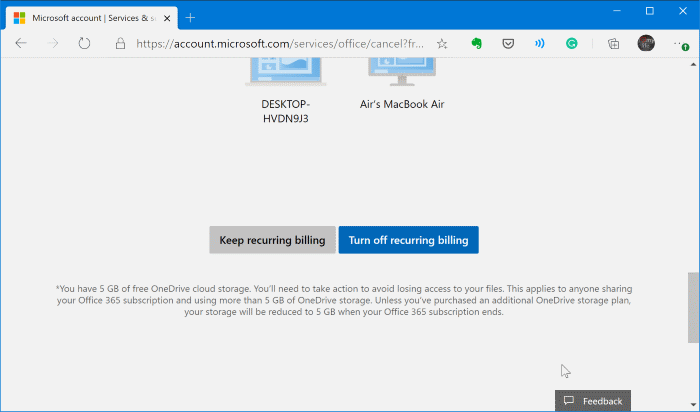
Task: Click the vertical scrollbar thumb
Action: tap(693, 308)
